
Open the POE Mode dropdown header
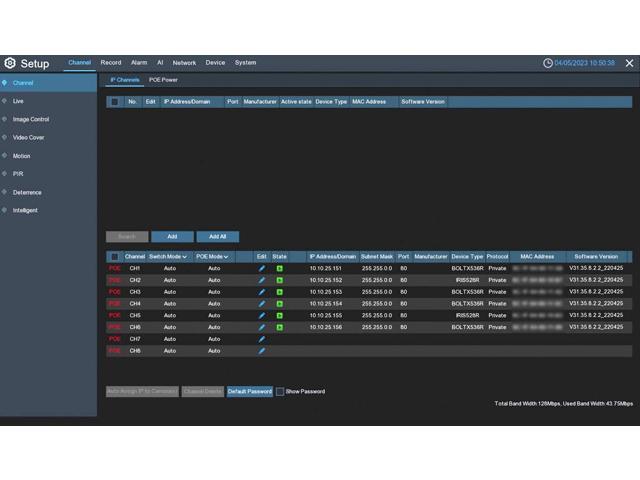[212, 257]
